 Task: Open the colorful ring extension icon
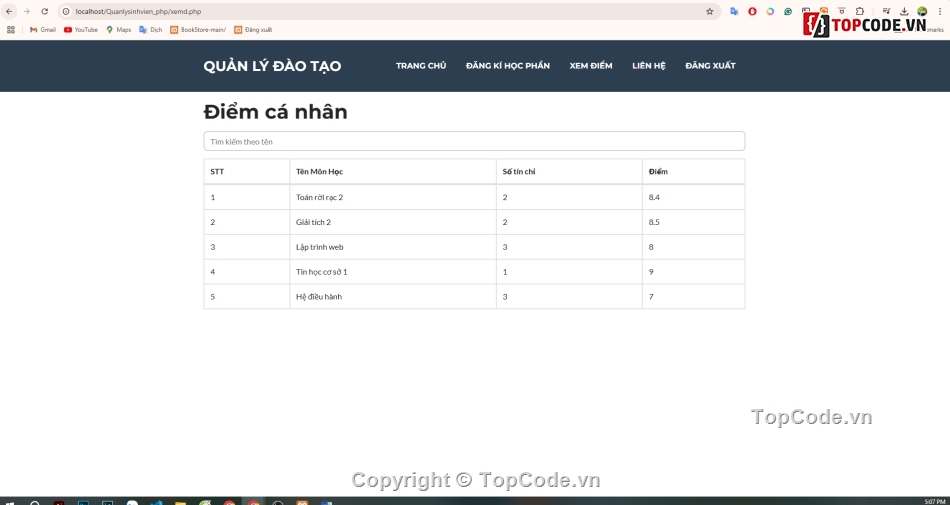tap(770, 12)
